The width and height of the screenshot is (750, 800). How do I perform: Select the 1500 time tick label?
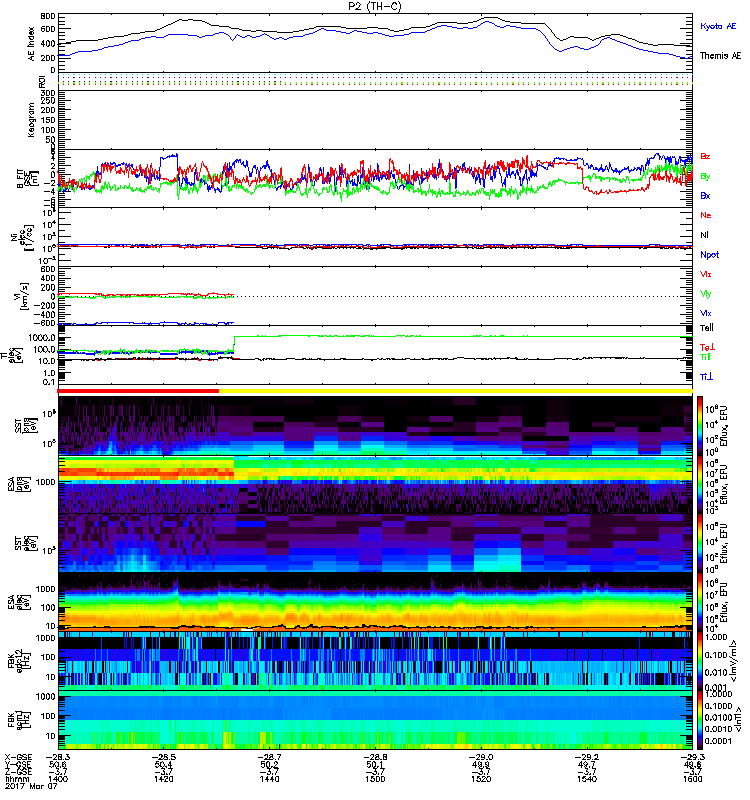(x=375, y=779)
